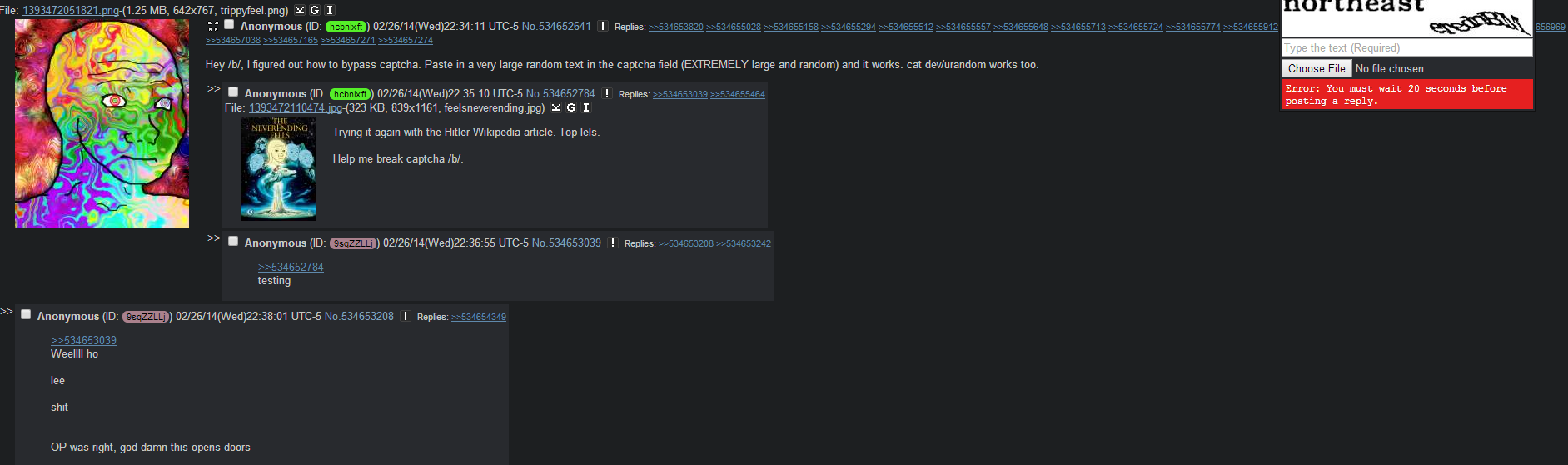The width and height of the screenshot is (1568, 465).
Task: Click the >> marker beside post 534653039
Action: [214, 237]
